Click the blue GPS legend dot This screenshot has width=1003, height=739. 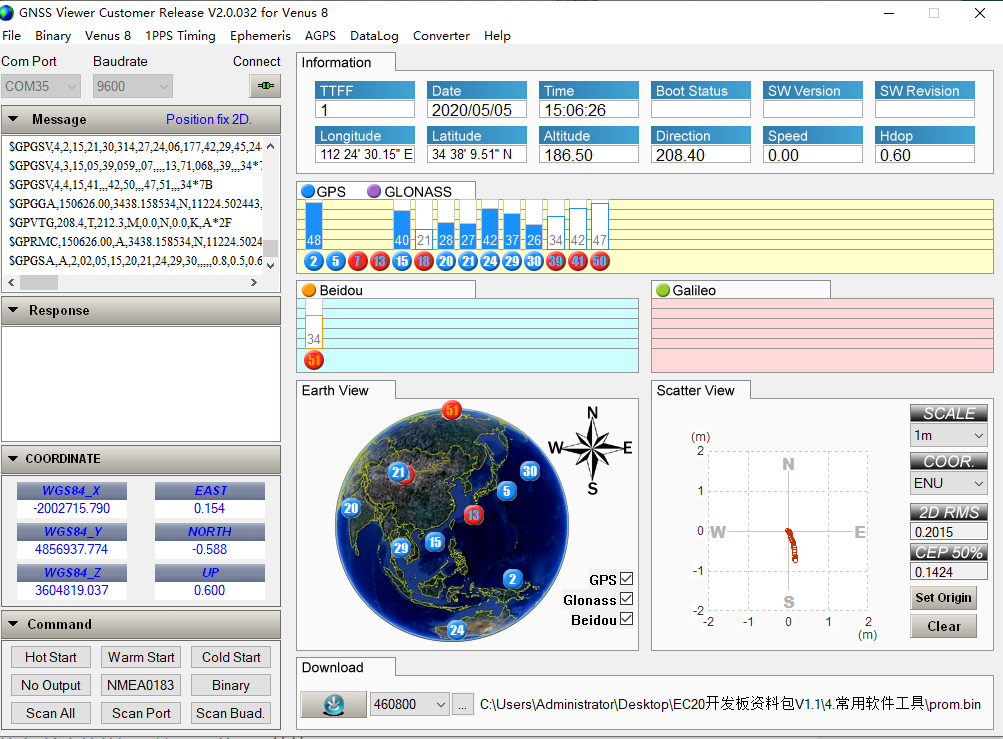click(x=308, y=191)
